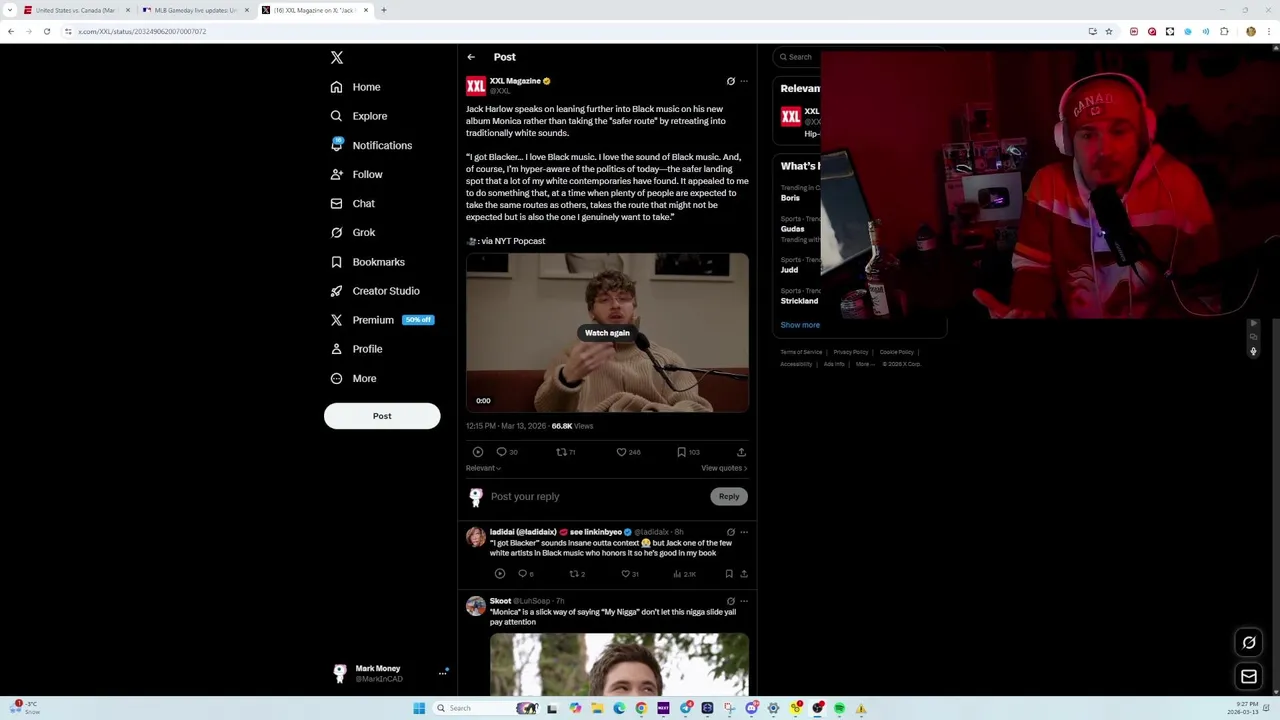Open the floating Messages envelope button
1280x720 pixels.
point(1249,677)
